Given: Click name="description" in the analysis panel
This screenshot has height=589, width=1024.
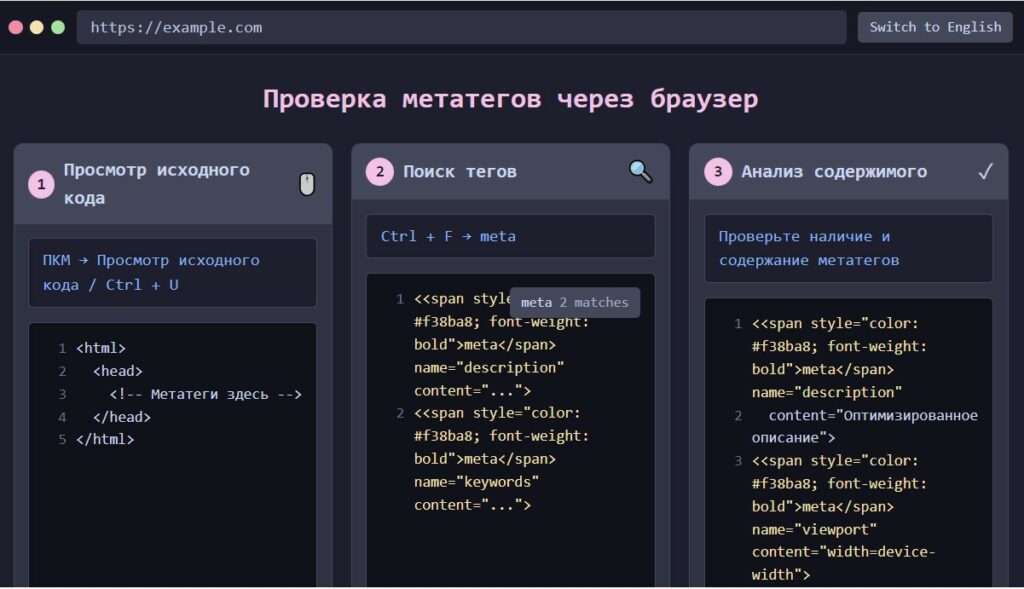Looking at the screenshot, I should tap(826, 392).
